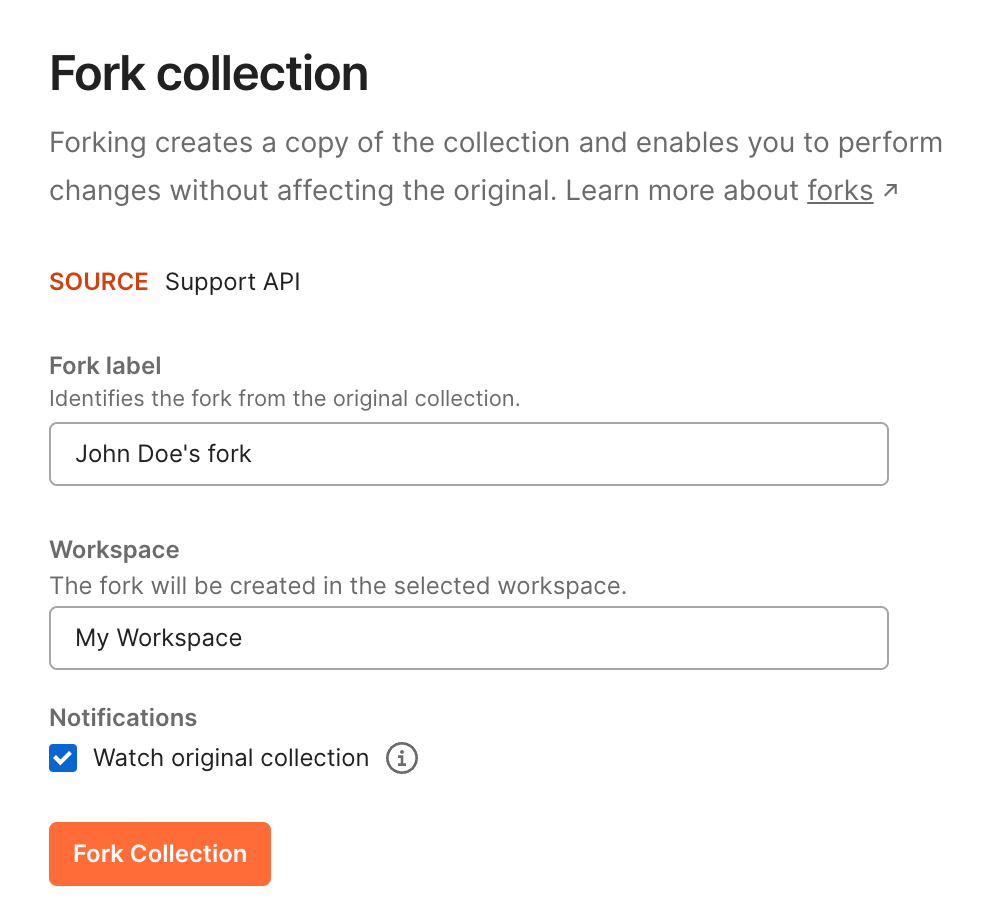Click the Support API source name
Screen dimensions: 996x924
[x=232, y=282]
